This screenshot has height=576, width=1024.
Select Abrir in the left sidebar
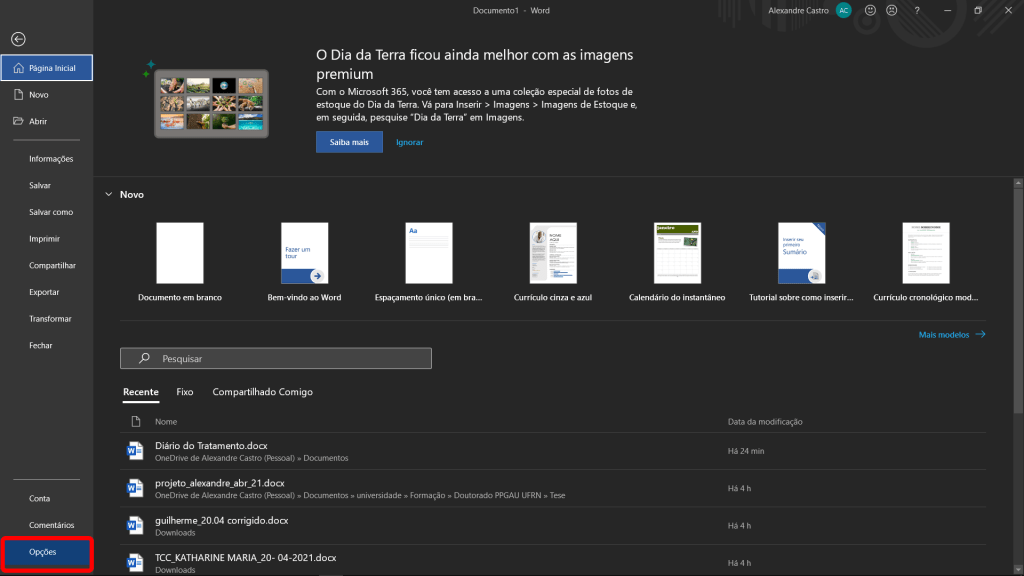click(38, 121)
